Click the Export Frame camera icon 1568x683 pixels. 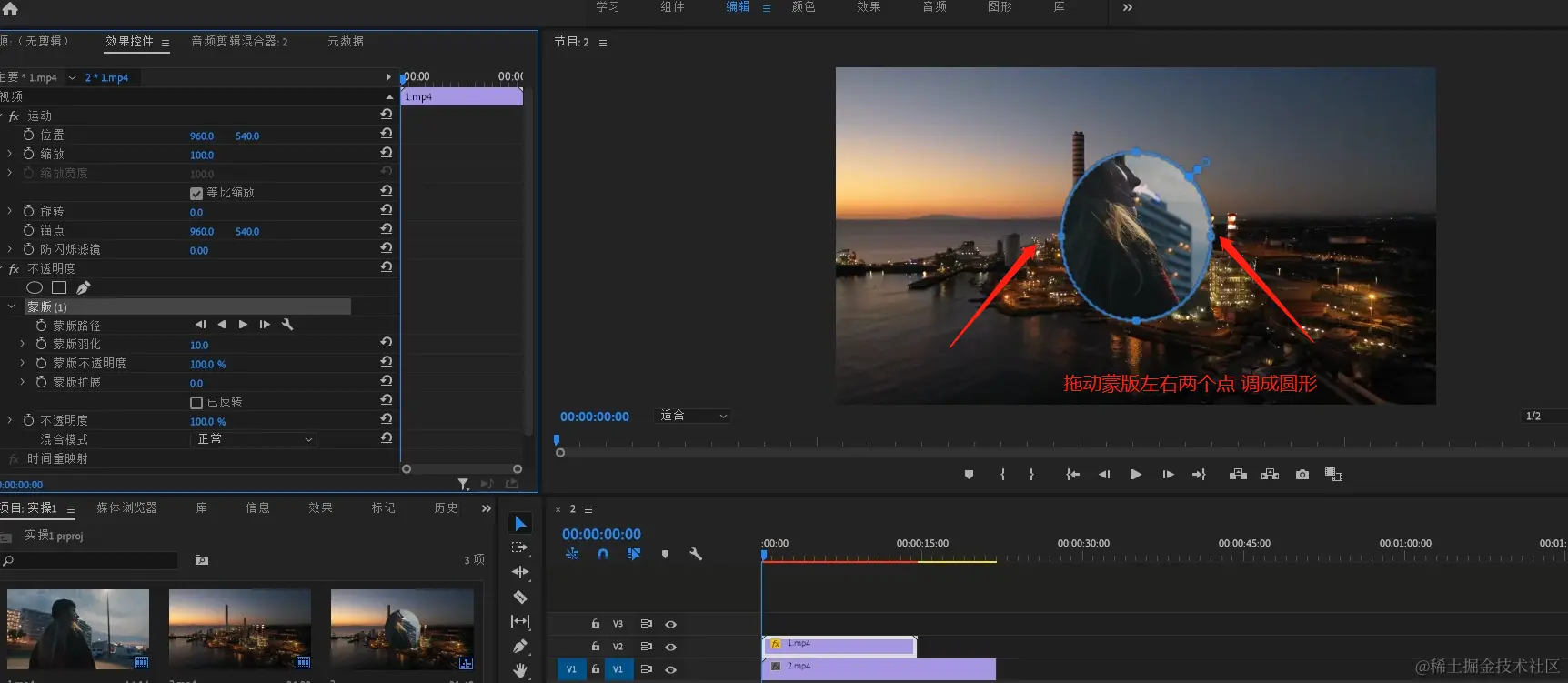(x=1302, y=475)
